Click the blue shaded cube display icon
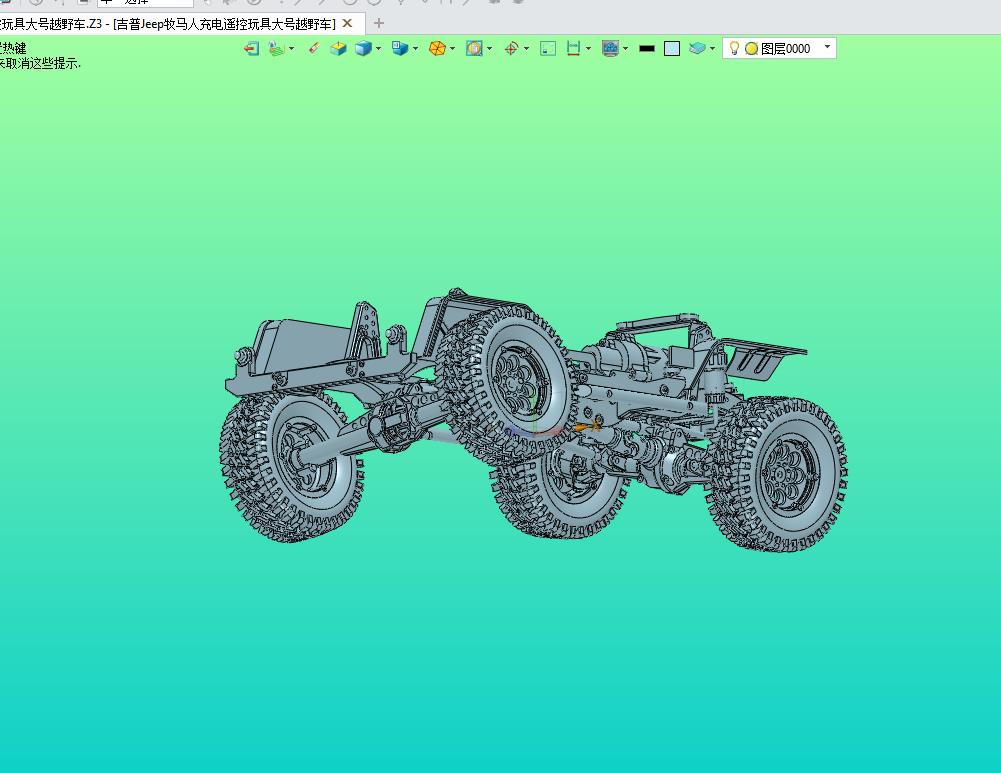The image size is (1001, 773). coord(363,49)
